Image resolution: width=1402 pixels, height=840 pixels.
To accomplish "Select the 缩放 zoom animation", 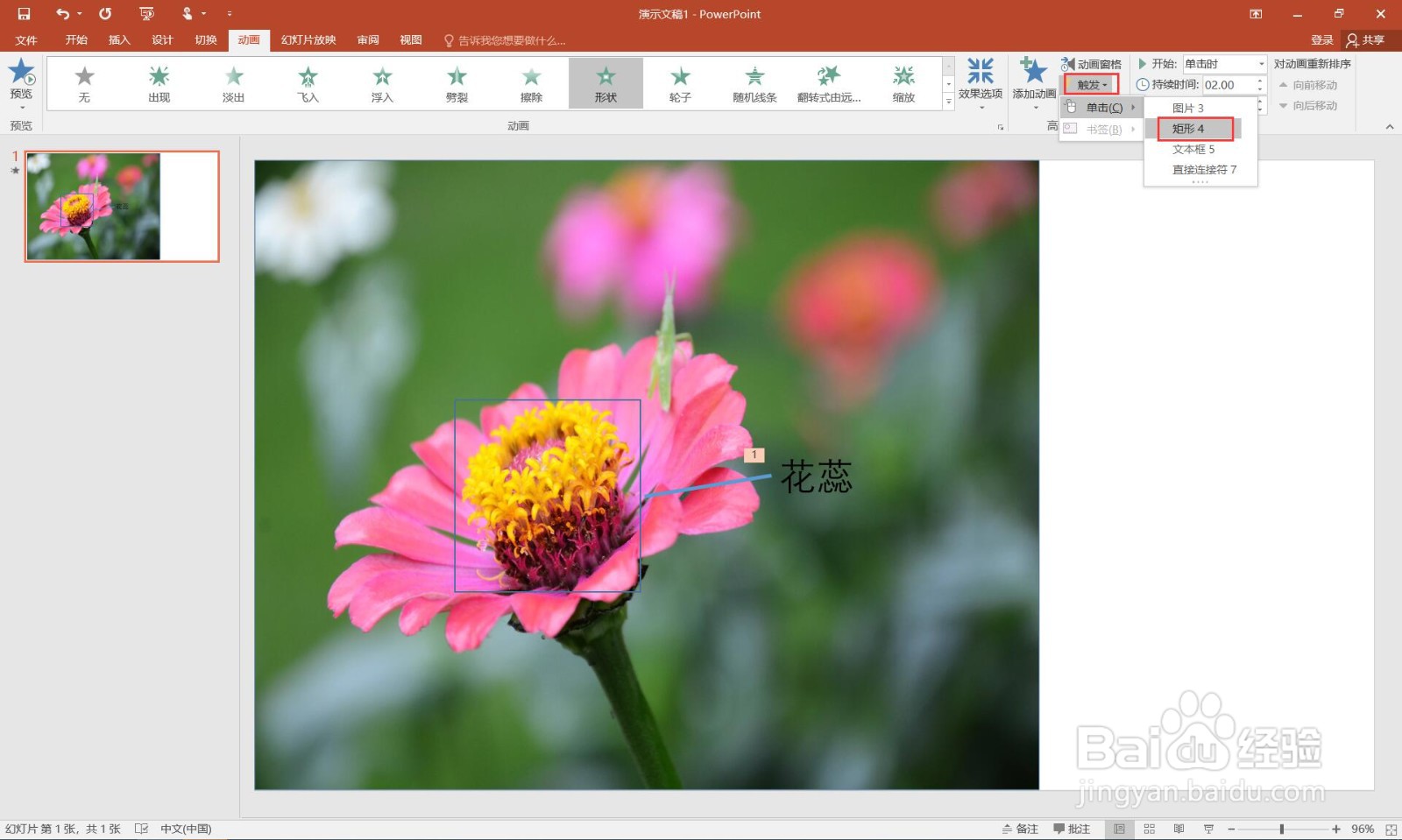I will click(903, 83).
